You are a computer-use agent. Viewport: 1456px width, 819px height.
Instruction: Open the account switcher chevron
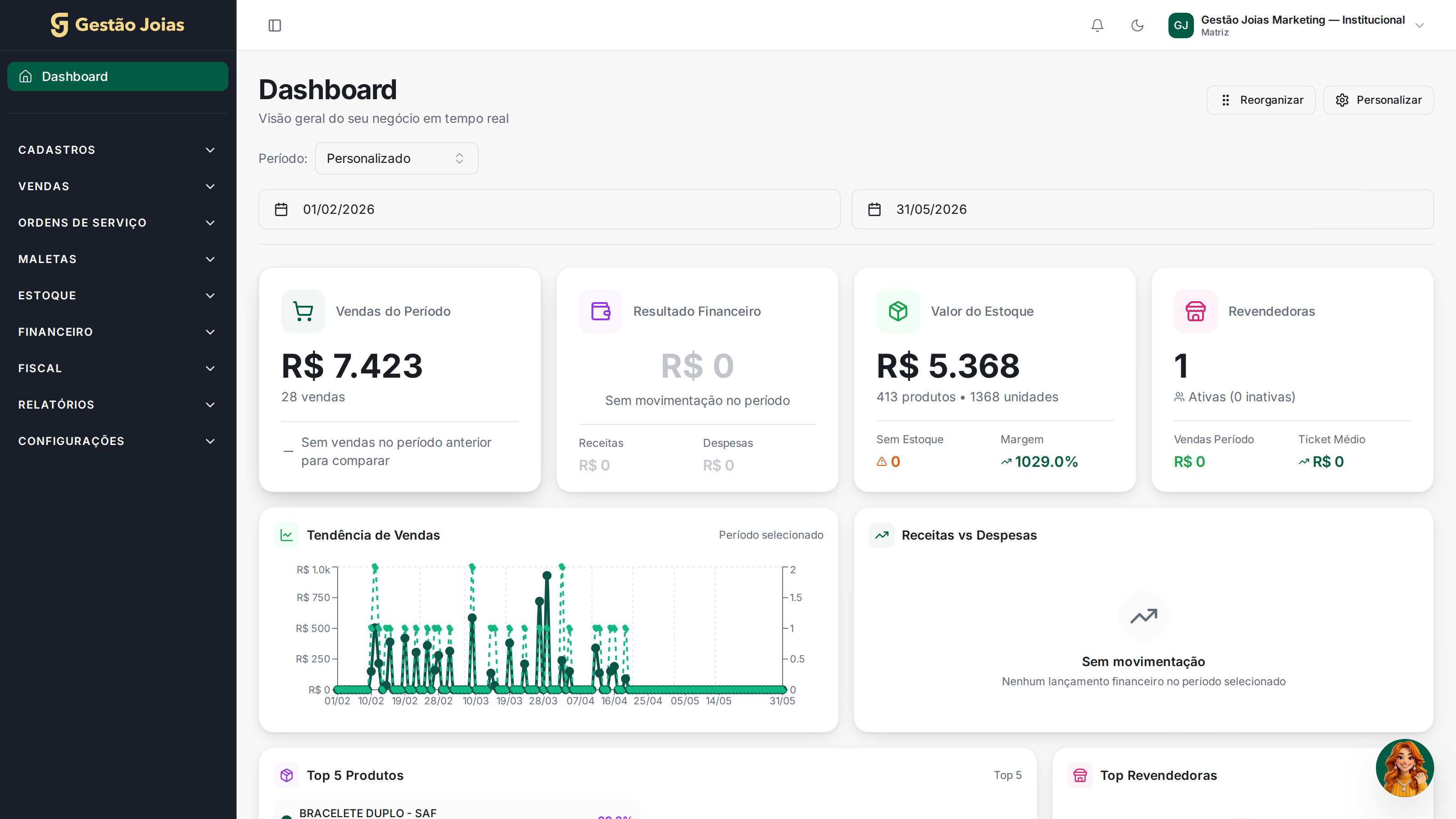[x=1419, y=25]
